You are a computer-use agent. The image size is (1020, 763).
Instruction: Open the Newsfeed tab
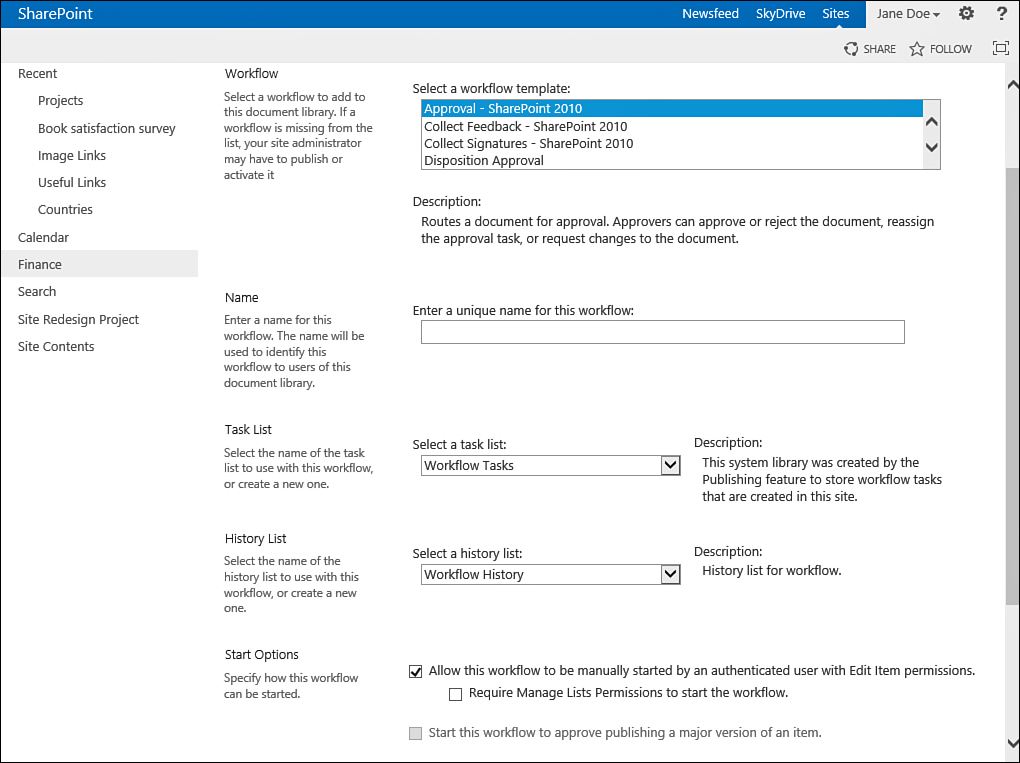tap(710, 14)
